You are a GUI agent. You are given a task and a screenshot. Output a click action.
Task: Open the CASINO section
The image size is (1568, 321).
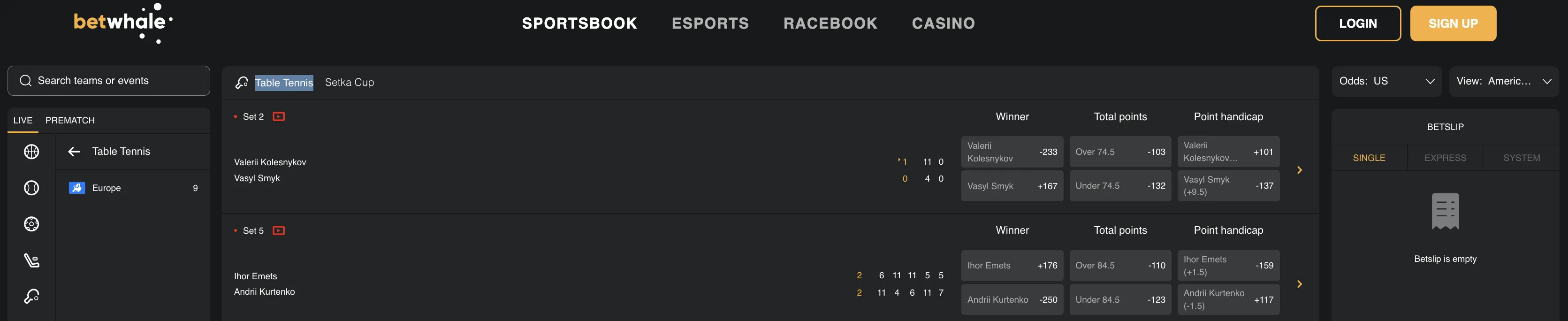point(943,23)
